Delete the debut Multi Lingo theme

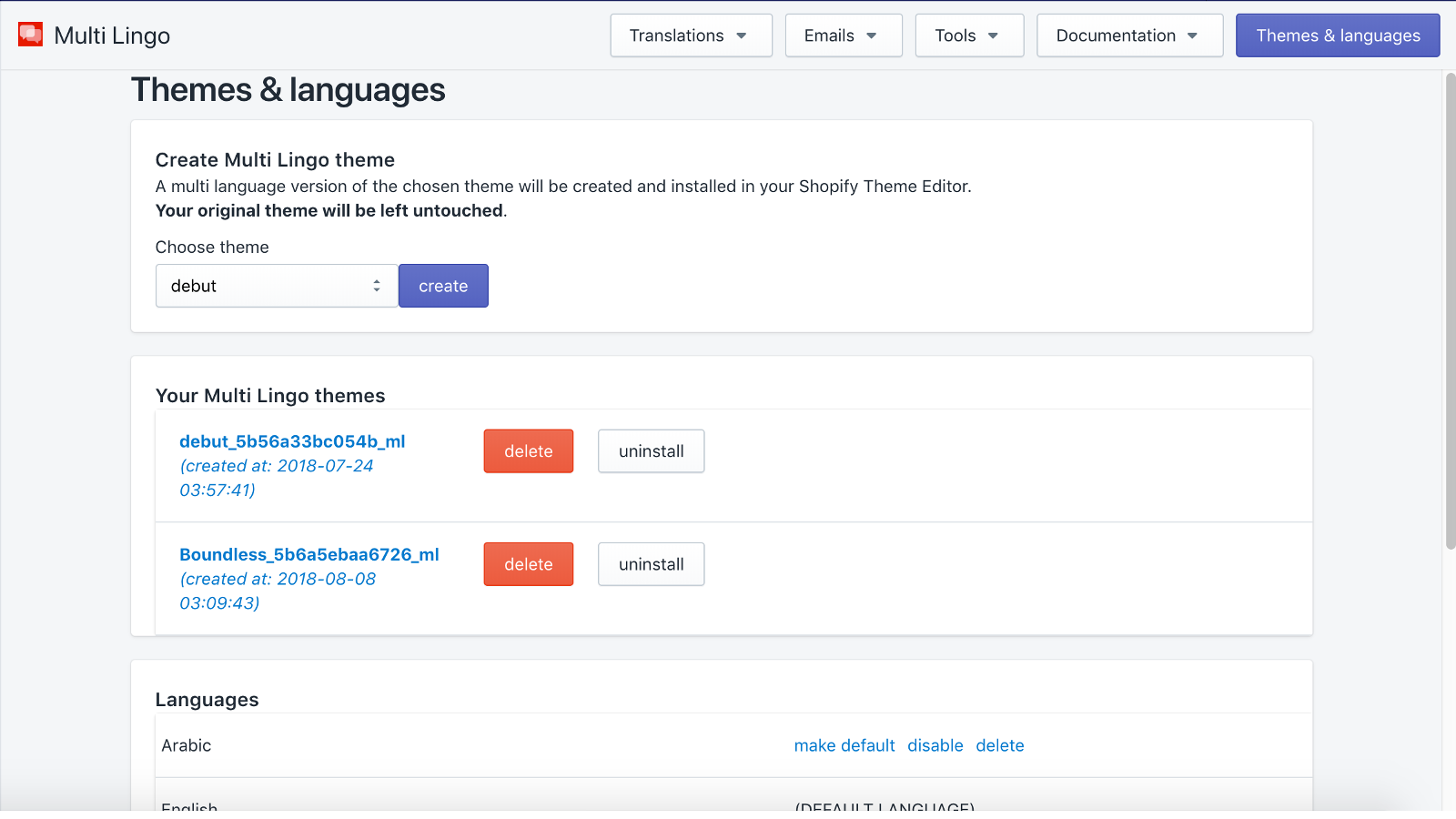[528, 450]
